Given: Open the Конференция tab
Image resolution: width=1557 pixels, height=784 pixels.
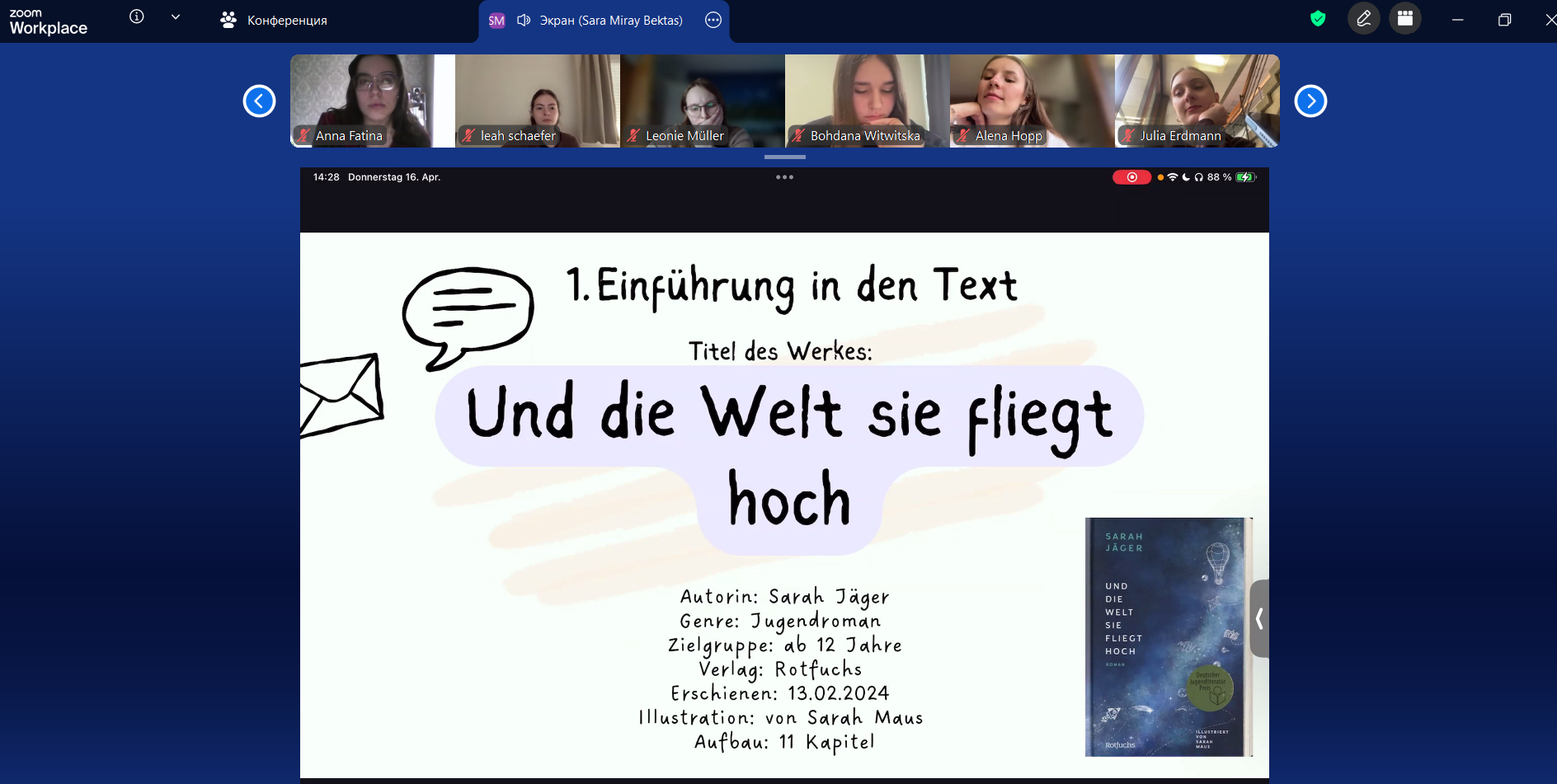Looking at the screenshot, I should coord(274,20).
